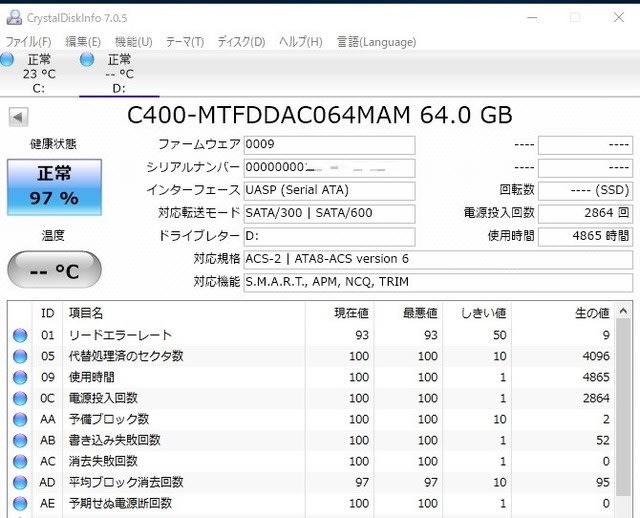Click the scroll up arrow of SMART list
Image resolution: width=640 pixels, height=518 pixels.
pyautogui.click(x=624, y=311)
